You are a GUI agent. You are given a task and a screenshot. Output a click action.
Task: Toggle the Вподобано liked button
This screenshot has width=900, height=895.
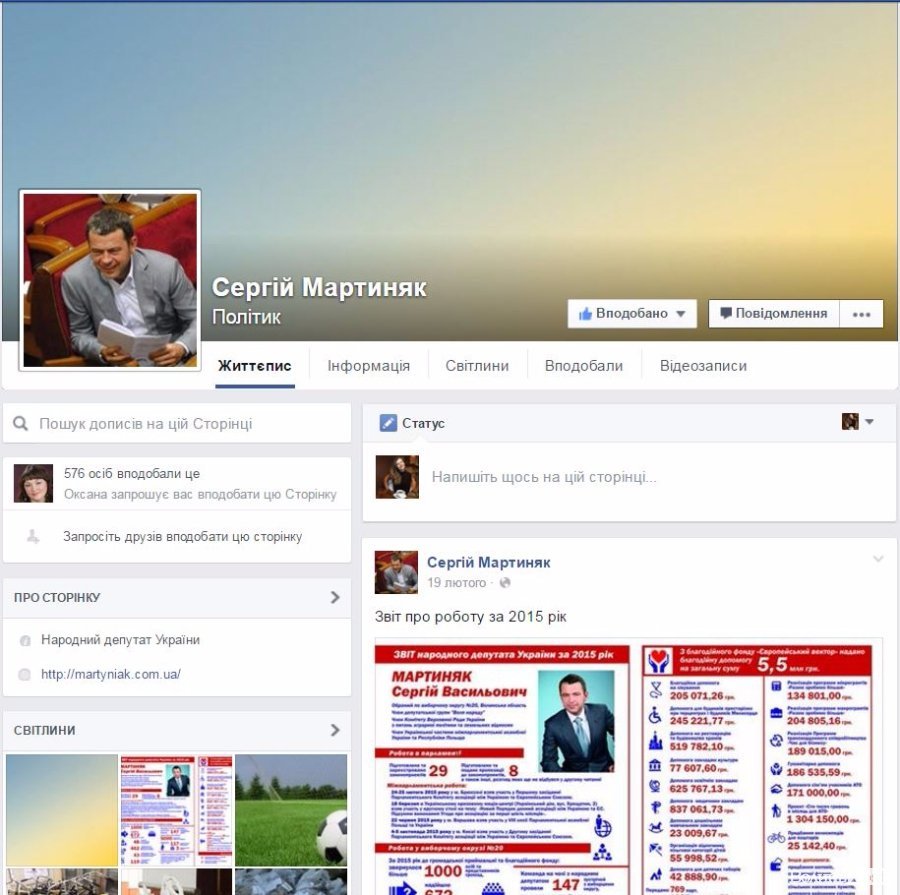coord(632,314)
